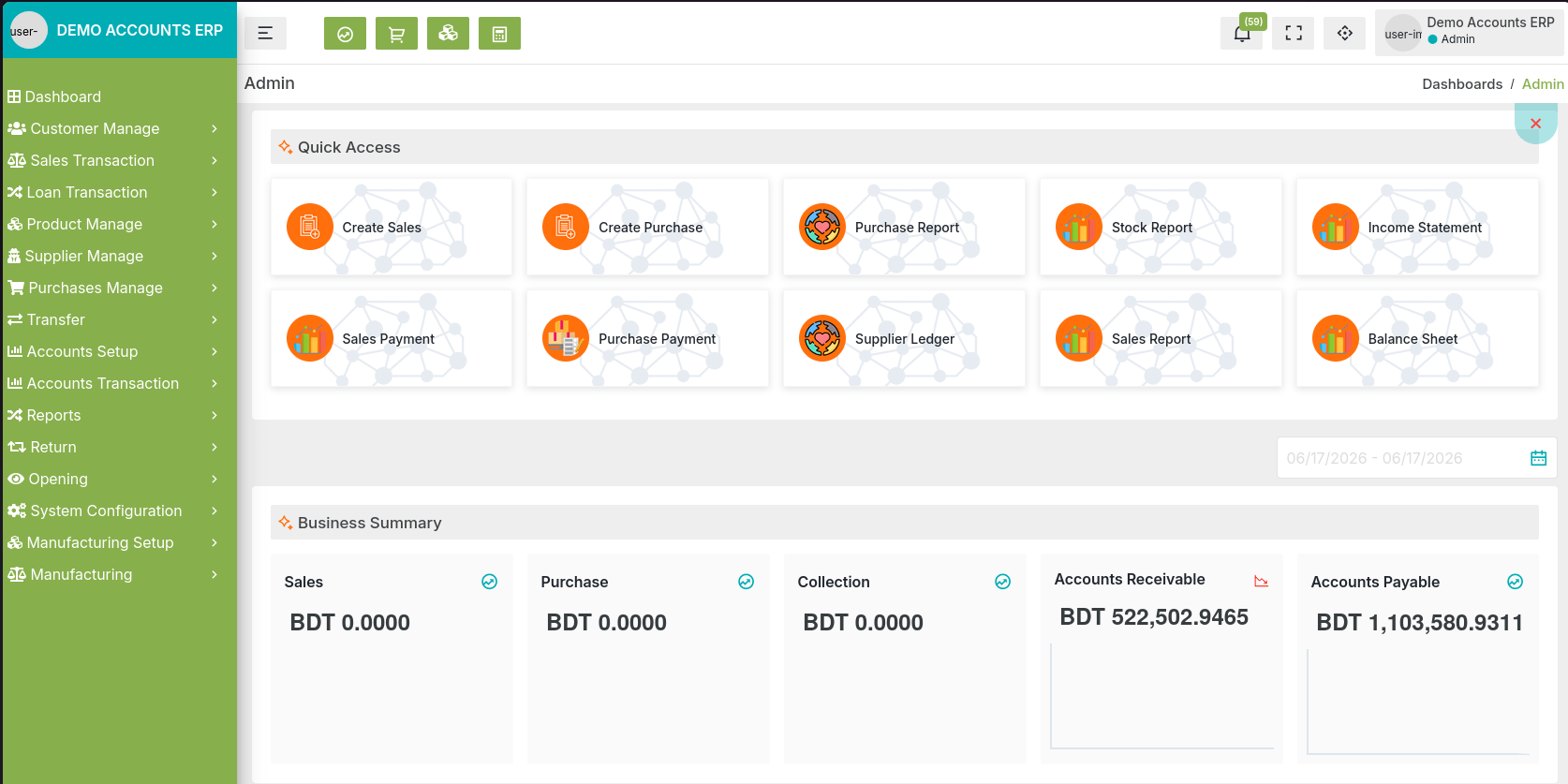Open Return menu item in sidebar

tap(119, 447)
